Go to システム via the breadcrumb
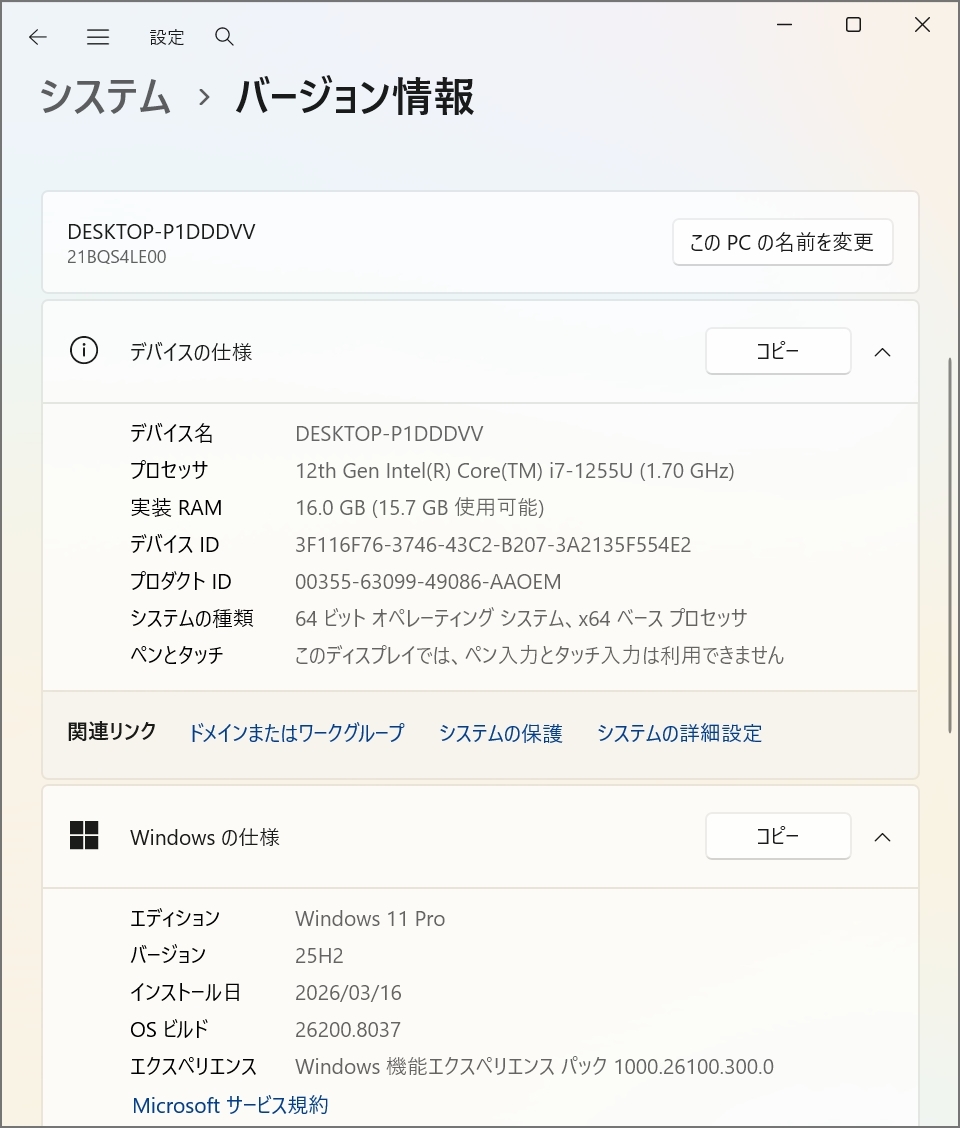Image resolution: width=960 pixels, height=1128 pixels. tap(104, 98)
